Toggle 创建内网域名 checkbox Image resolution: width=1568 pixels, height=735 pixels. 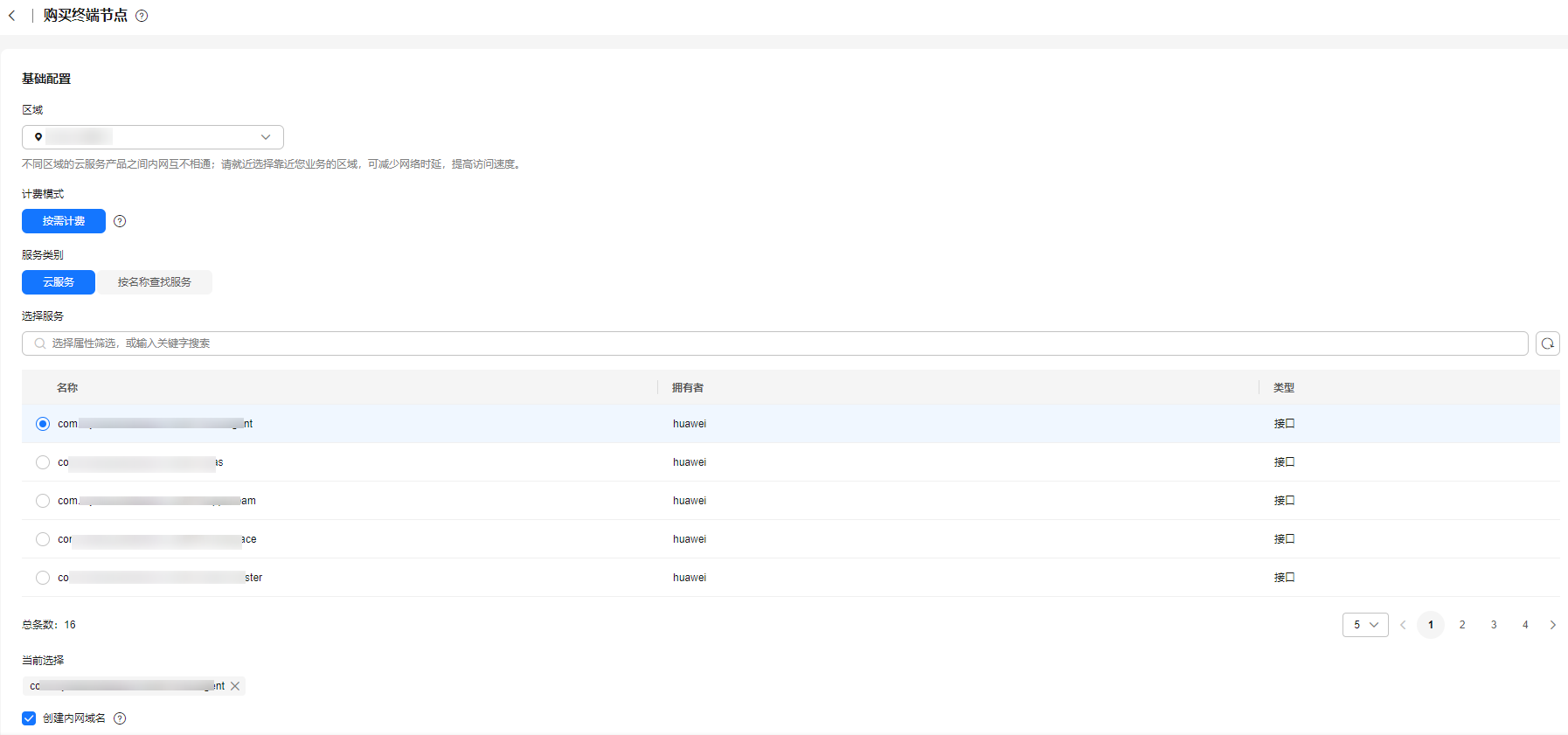coord(29,718)
